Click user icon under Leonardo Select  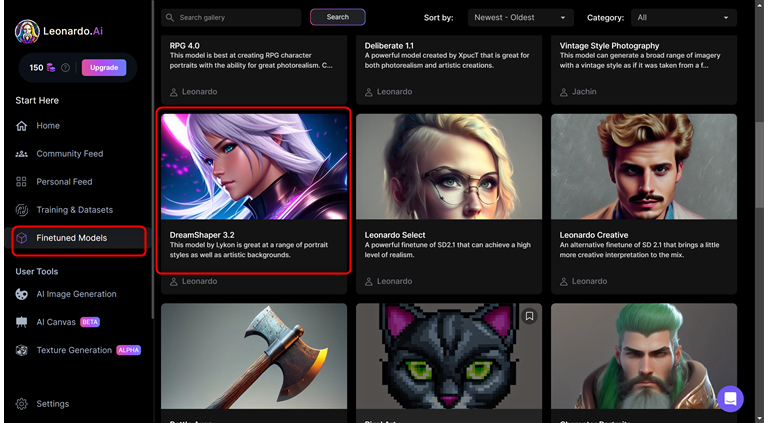click(x=369, y=282)
